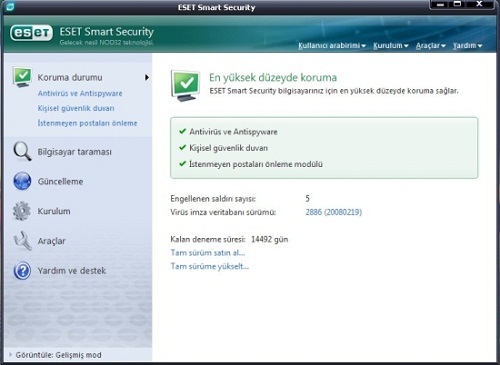Click the Kurulum gear icon

tap(22, 211)
